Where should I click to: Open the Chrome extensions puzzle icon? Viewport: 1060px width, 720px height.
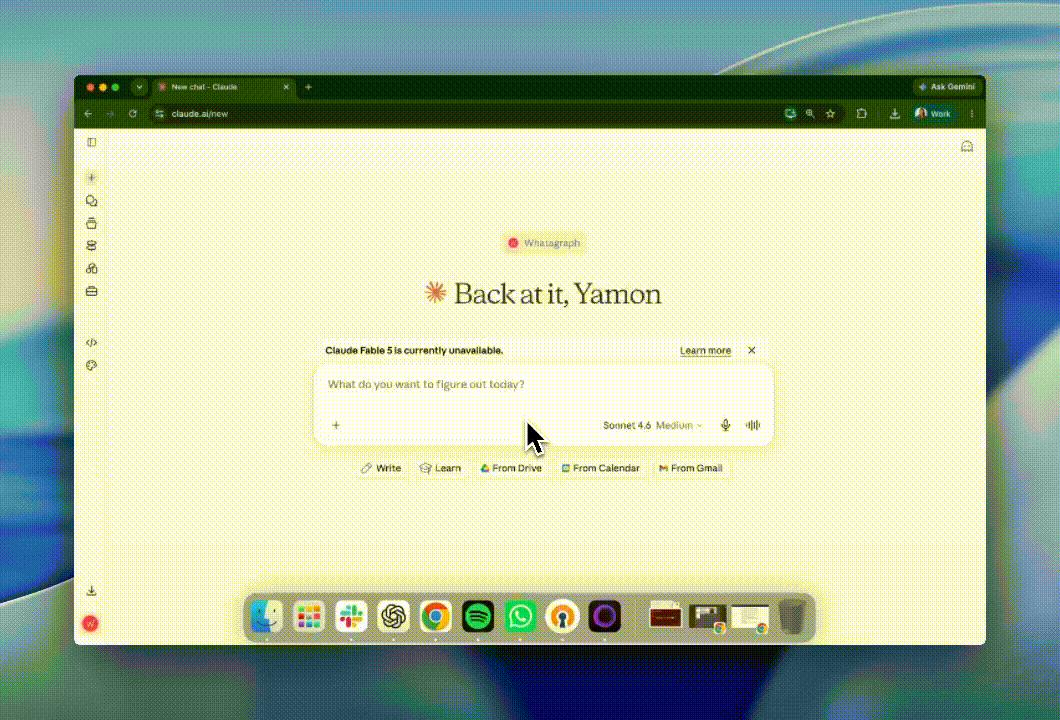click(861, 114)
